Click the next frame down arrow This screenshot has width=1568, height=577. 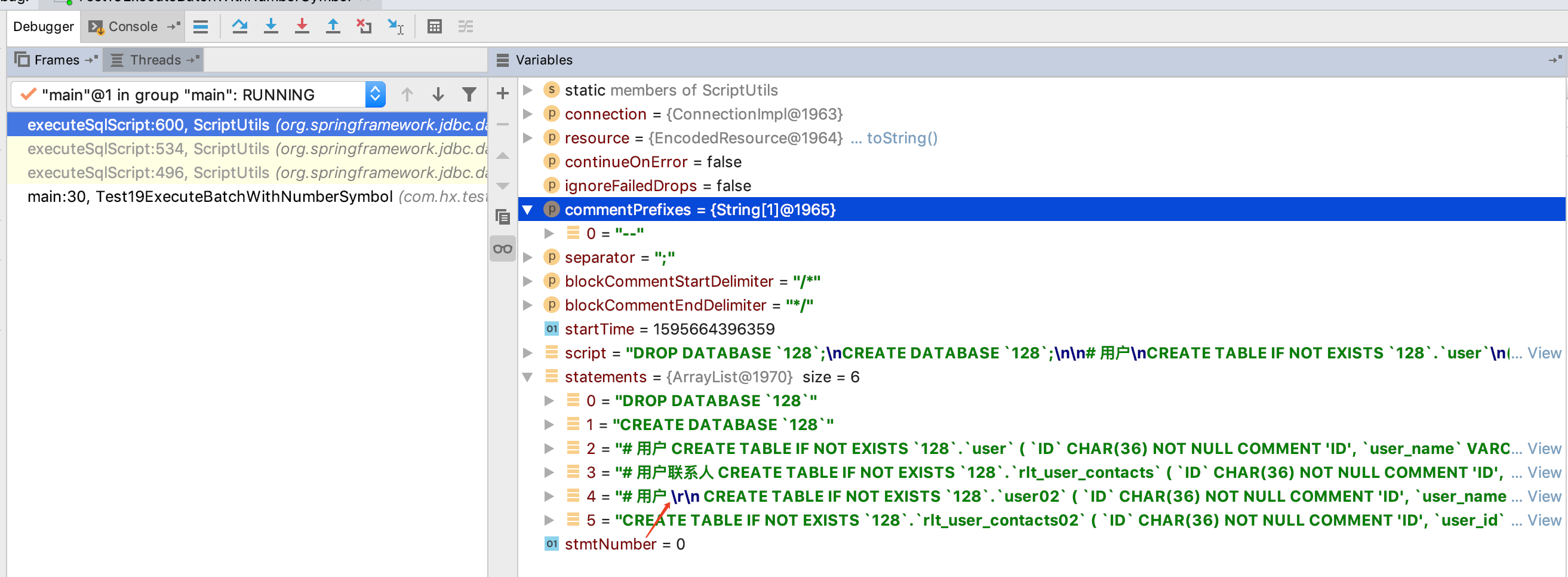438,94
